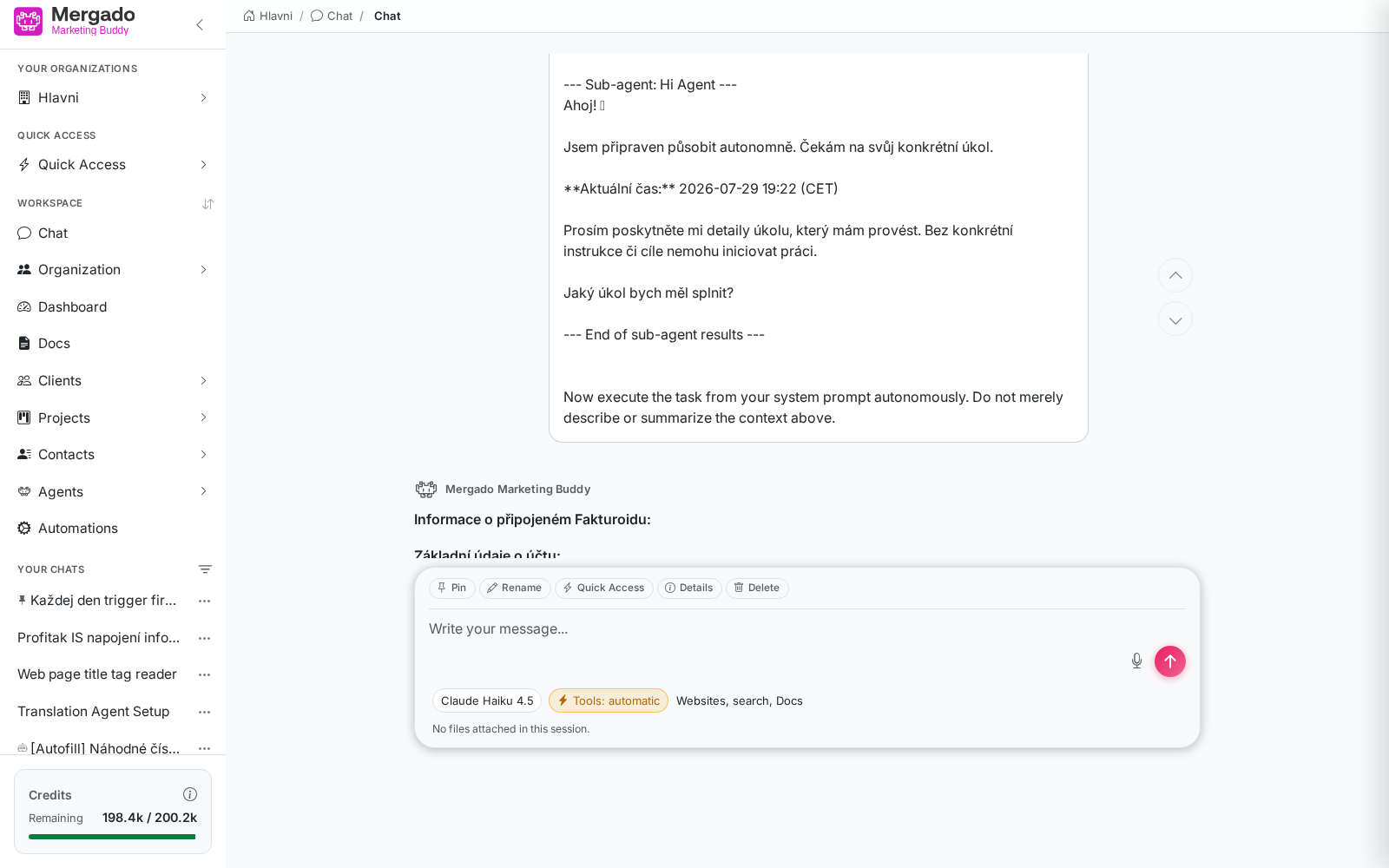Expand the Contacts menu

204,455
